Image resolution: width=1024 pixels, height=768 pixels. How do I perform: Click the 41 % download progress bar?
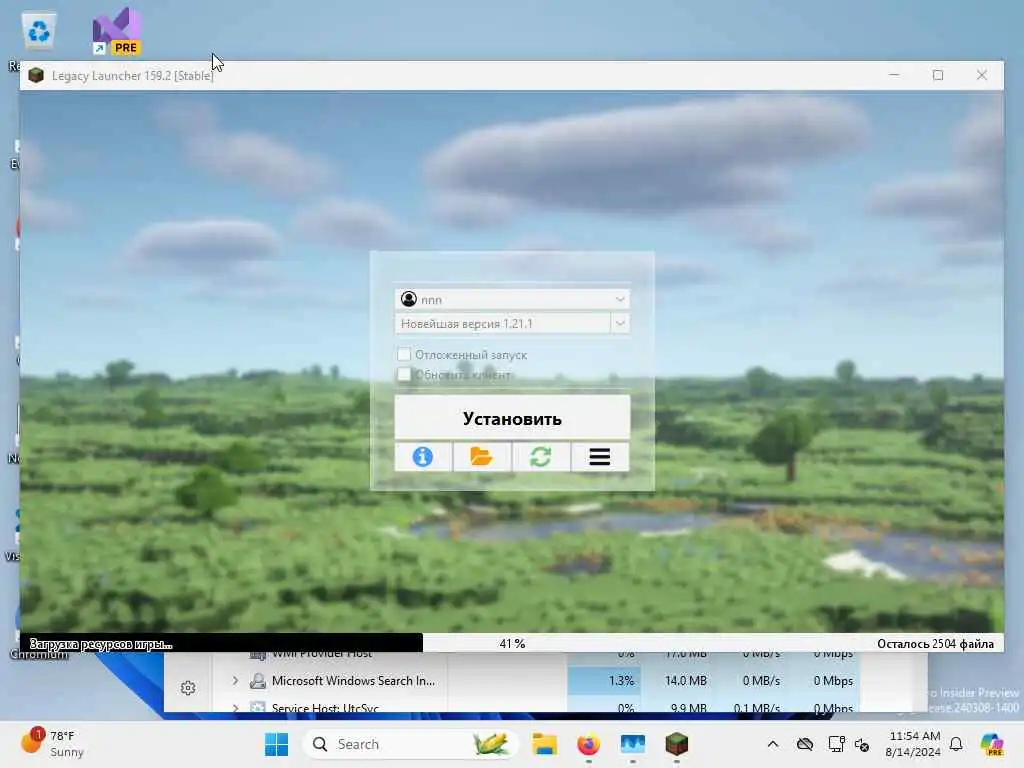pos(512,643)
